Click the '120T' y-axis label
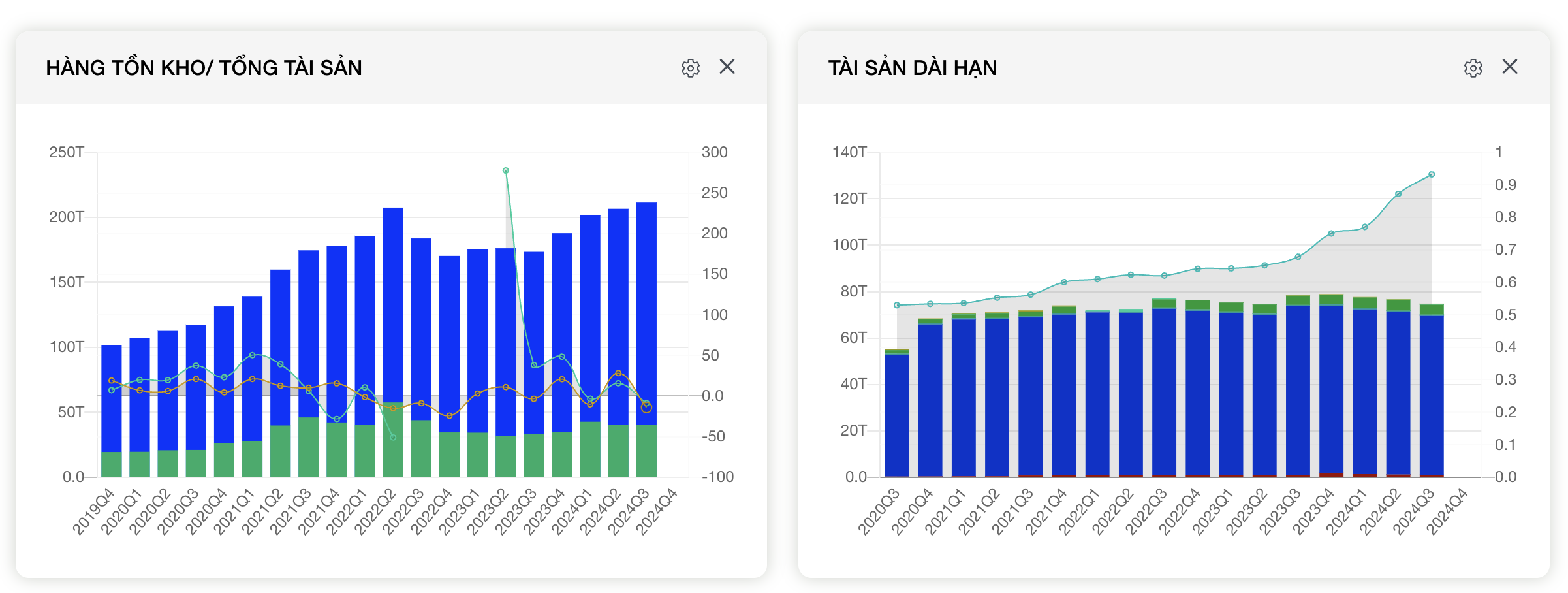1568x593 pixels. point(849,199)
